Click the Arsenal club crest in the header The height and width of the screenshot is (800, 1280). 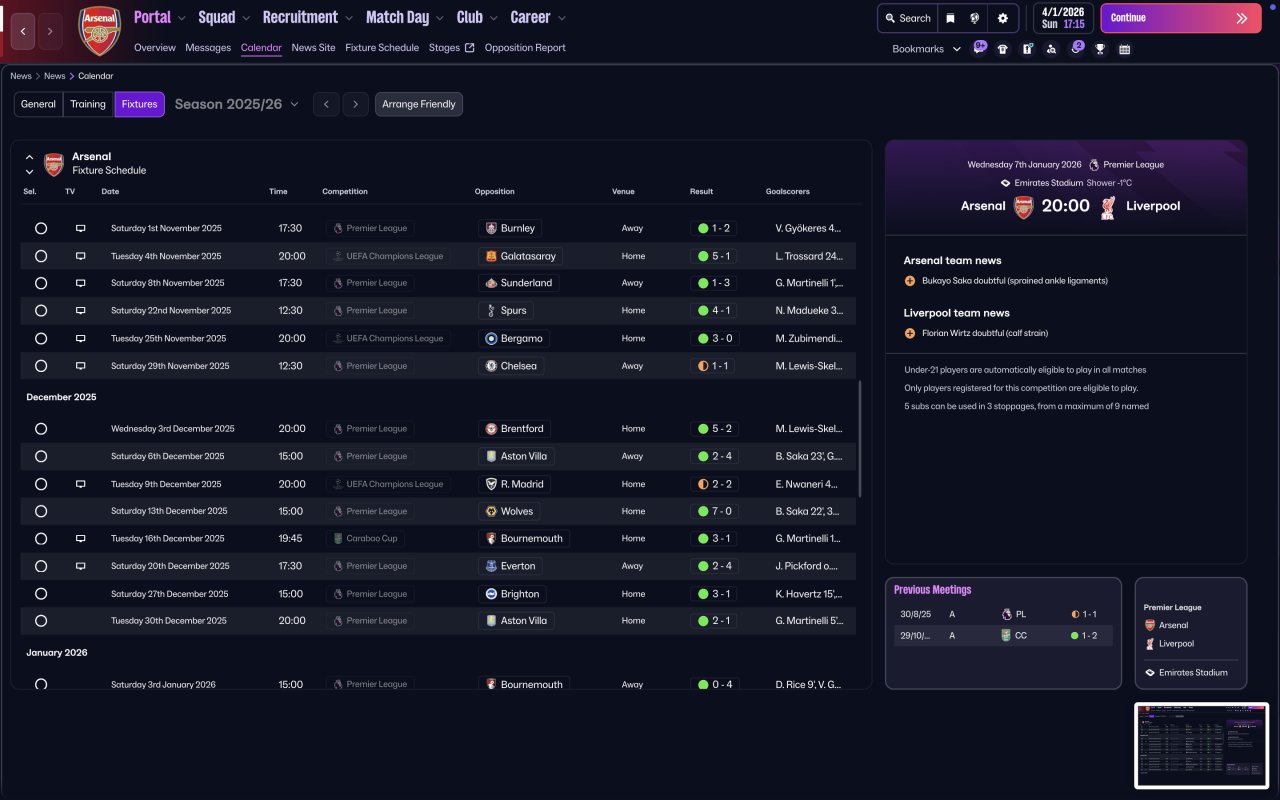[x=100, y=31]
